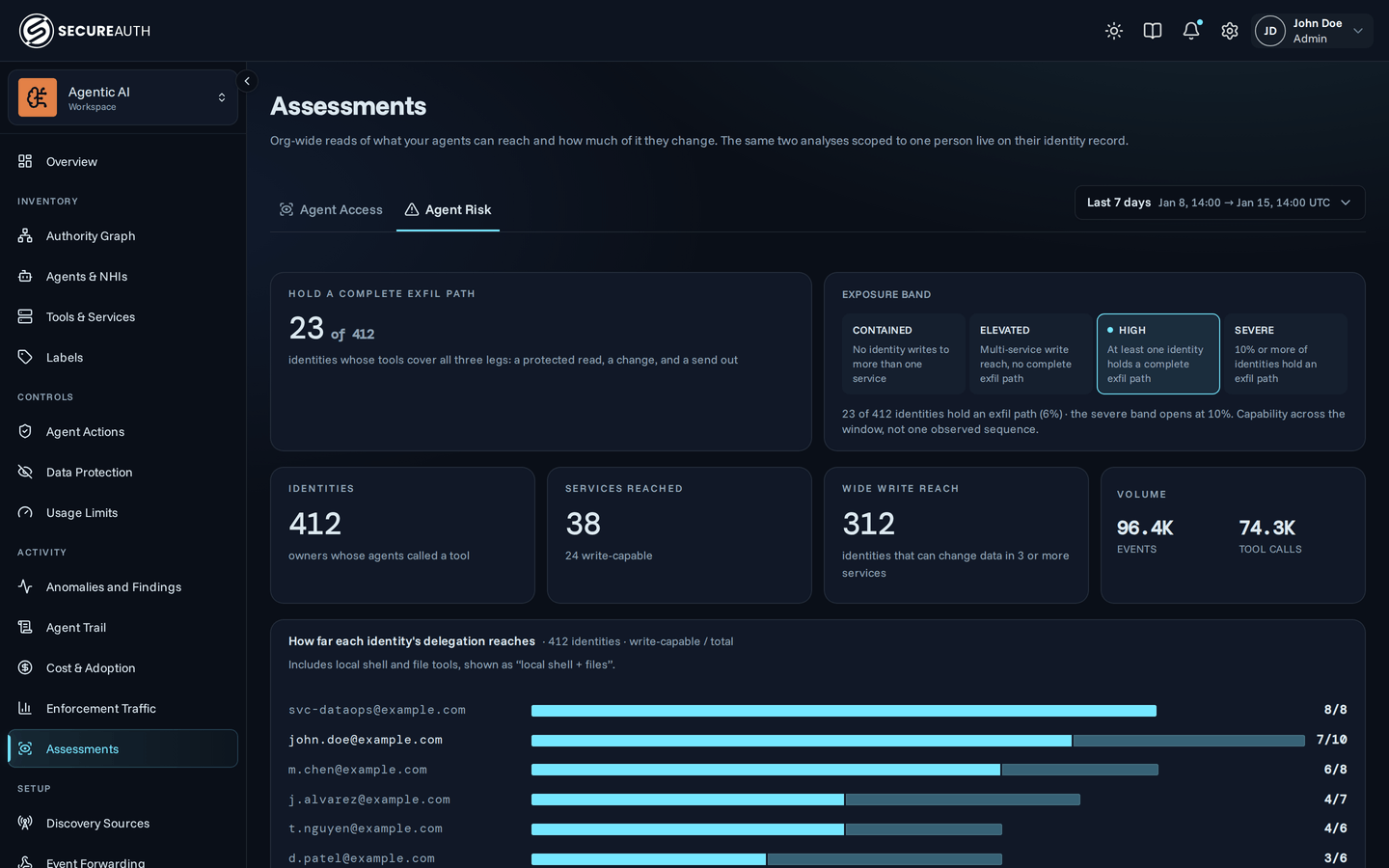The image size is (1389, 868).
Task: Collapse the sidebar with the chevron button
Action: 247,81
